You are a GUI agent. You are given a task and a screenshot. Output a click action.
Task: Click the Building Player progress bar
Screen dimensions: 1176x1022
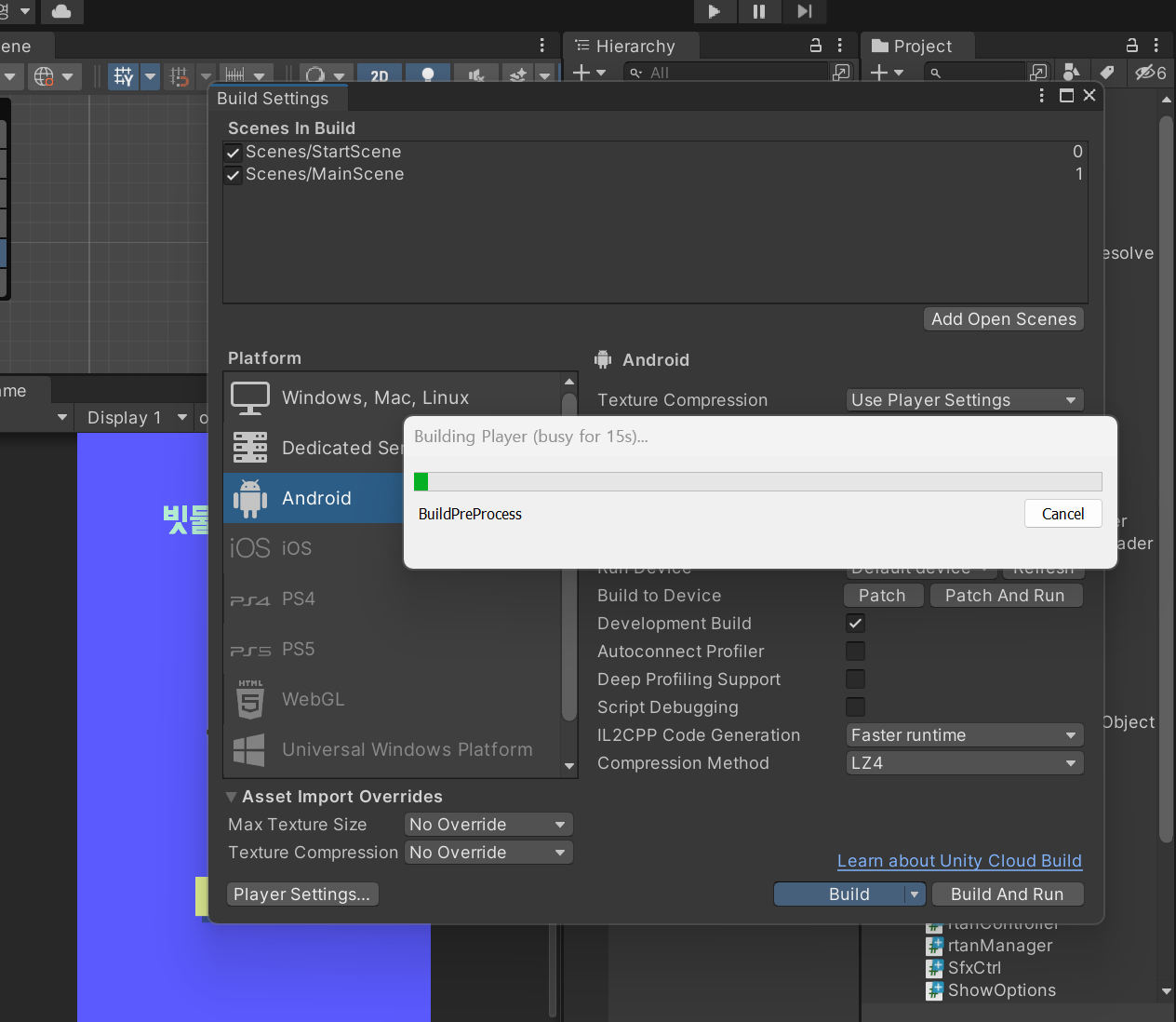pos(757,481)
